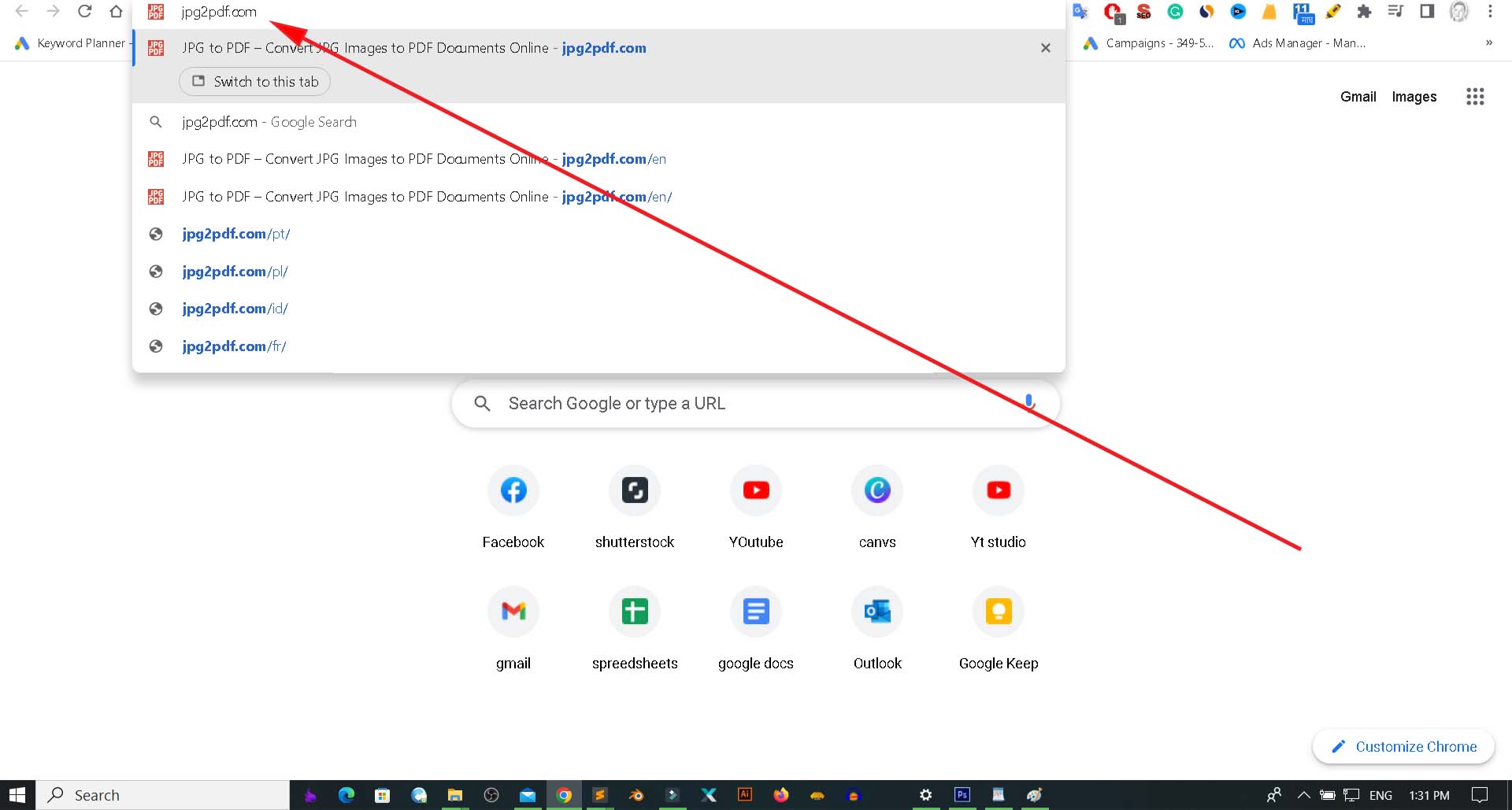1512x810 pixels.
Task: Remove the first jpg2pdf.com suggestion
Action: pyautogui.click(x=1046, y=48)
